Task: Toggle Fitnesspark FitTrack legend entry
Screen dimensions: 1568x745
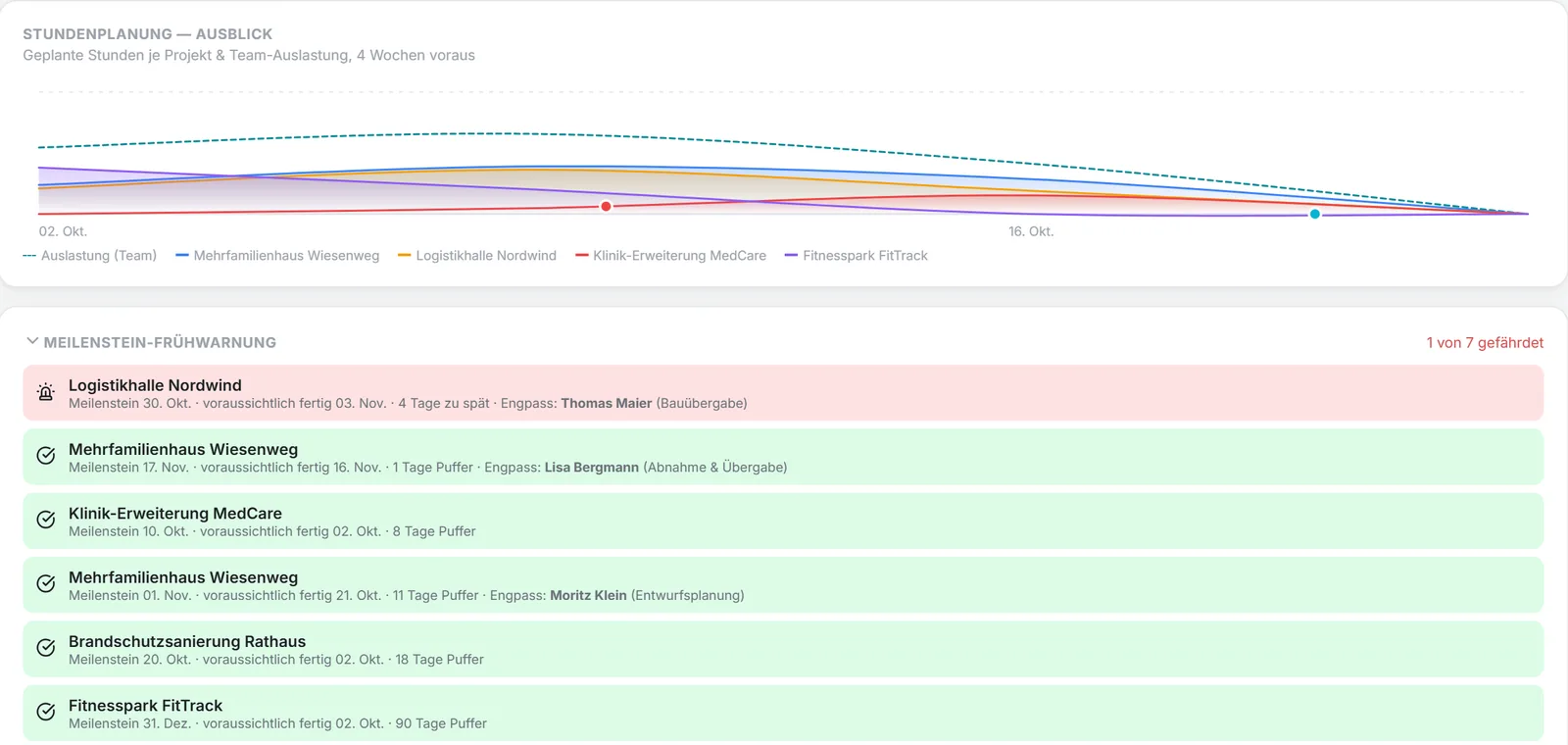Action: pos(857,256)
